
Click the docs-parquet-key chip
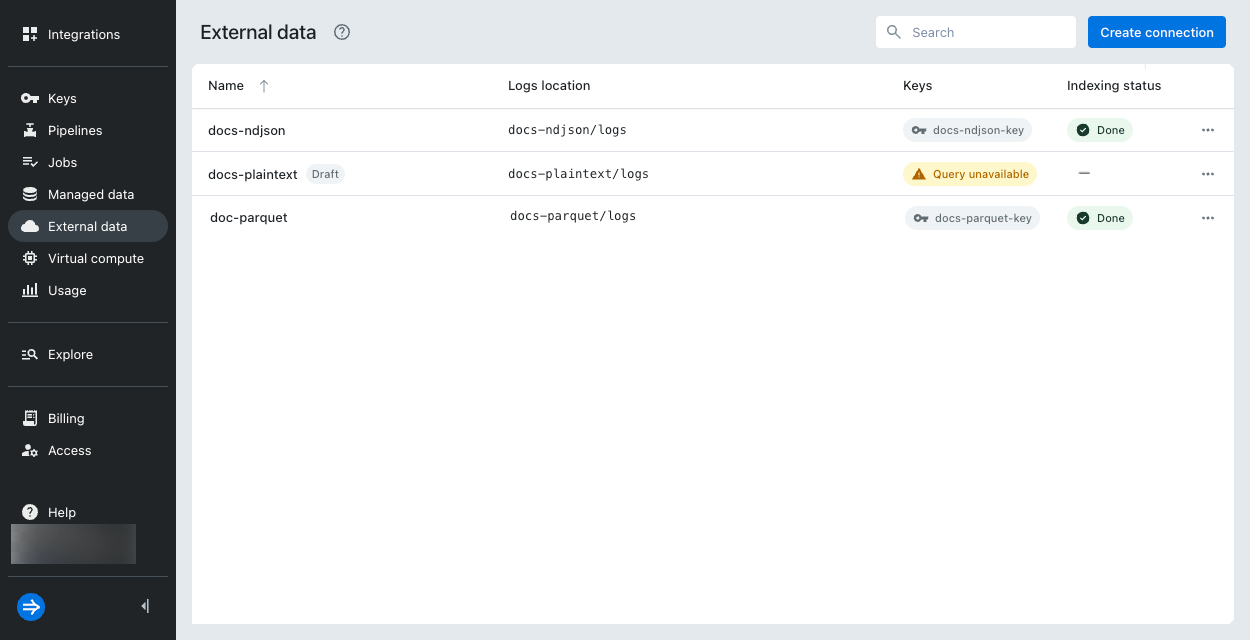pos(972,218)
